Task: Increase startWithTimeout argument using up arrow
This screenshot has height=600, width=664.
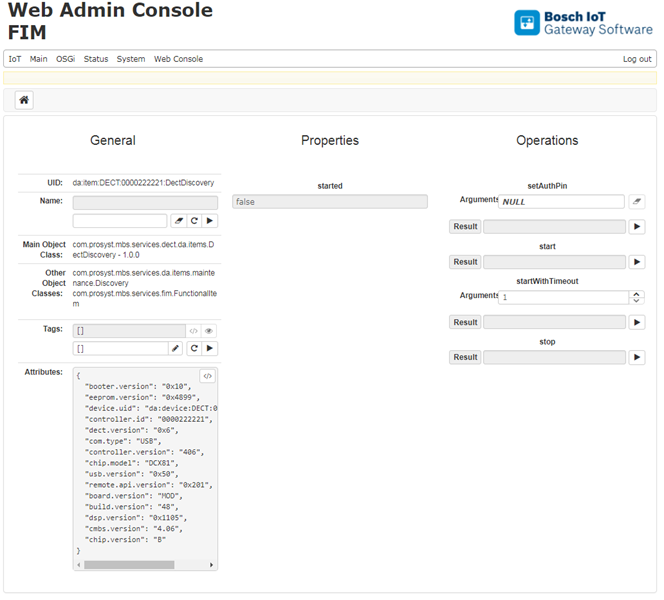Action: (x=637, y=293)
